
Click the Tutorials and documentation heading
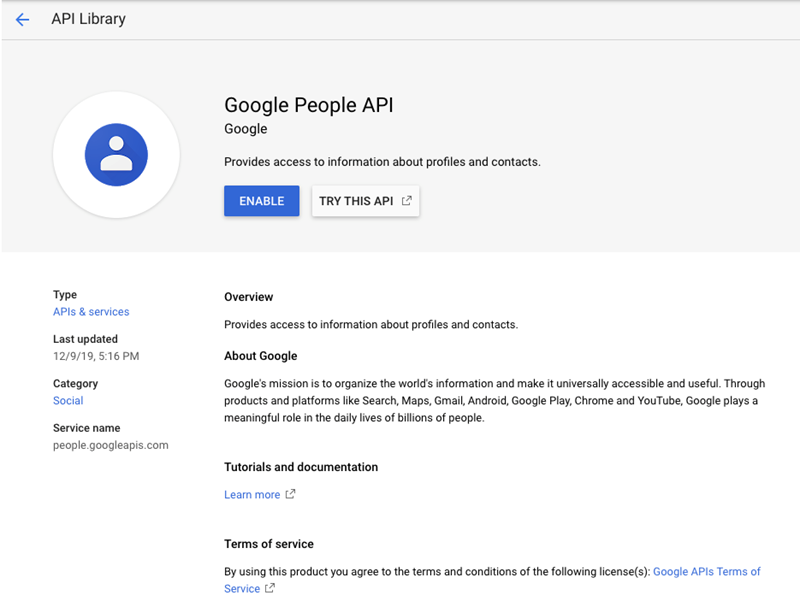[x=300, y=467]
